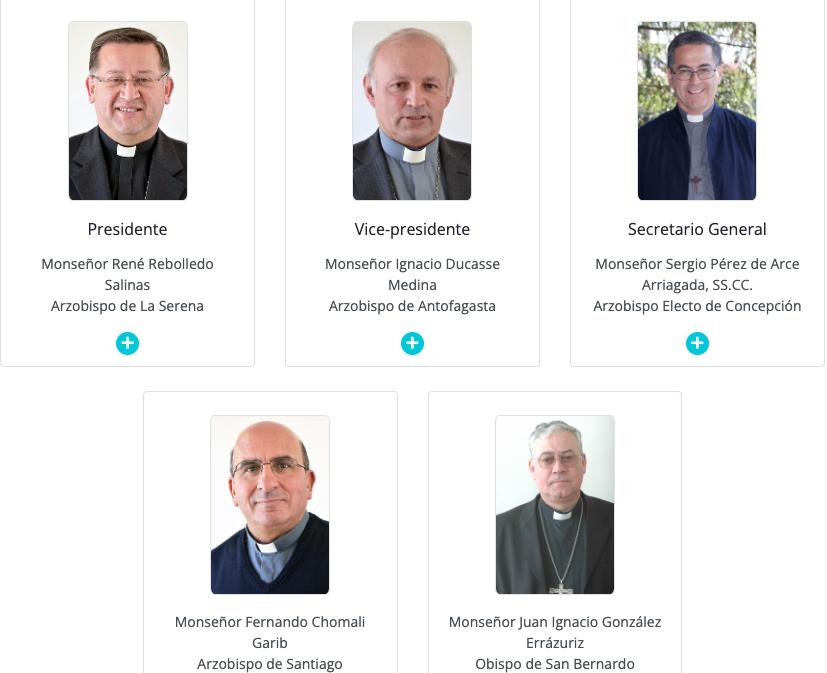Click the Presidente heading
Screen dimensions: 827x673
127,229
